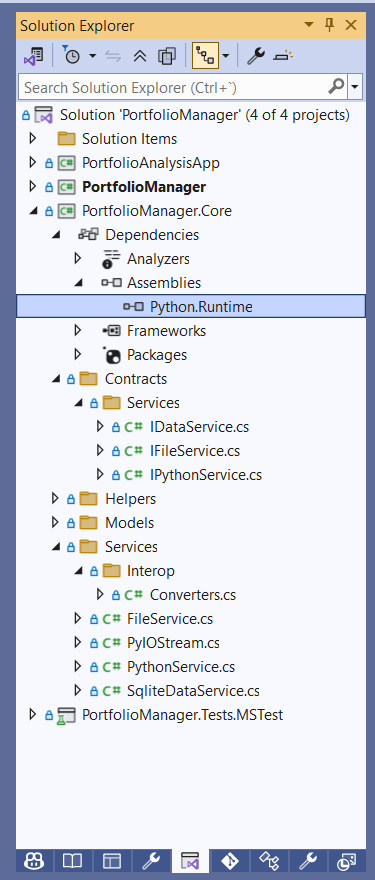Toggle the highlighted nested-tree view icon
This screenshot has width=375, height=880.
(205, 56)
